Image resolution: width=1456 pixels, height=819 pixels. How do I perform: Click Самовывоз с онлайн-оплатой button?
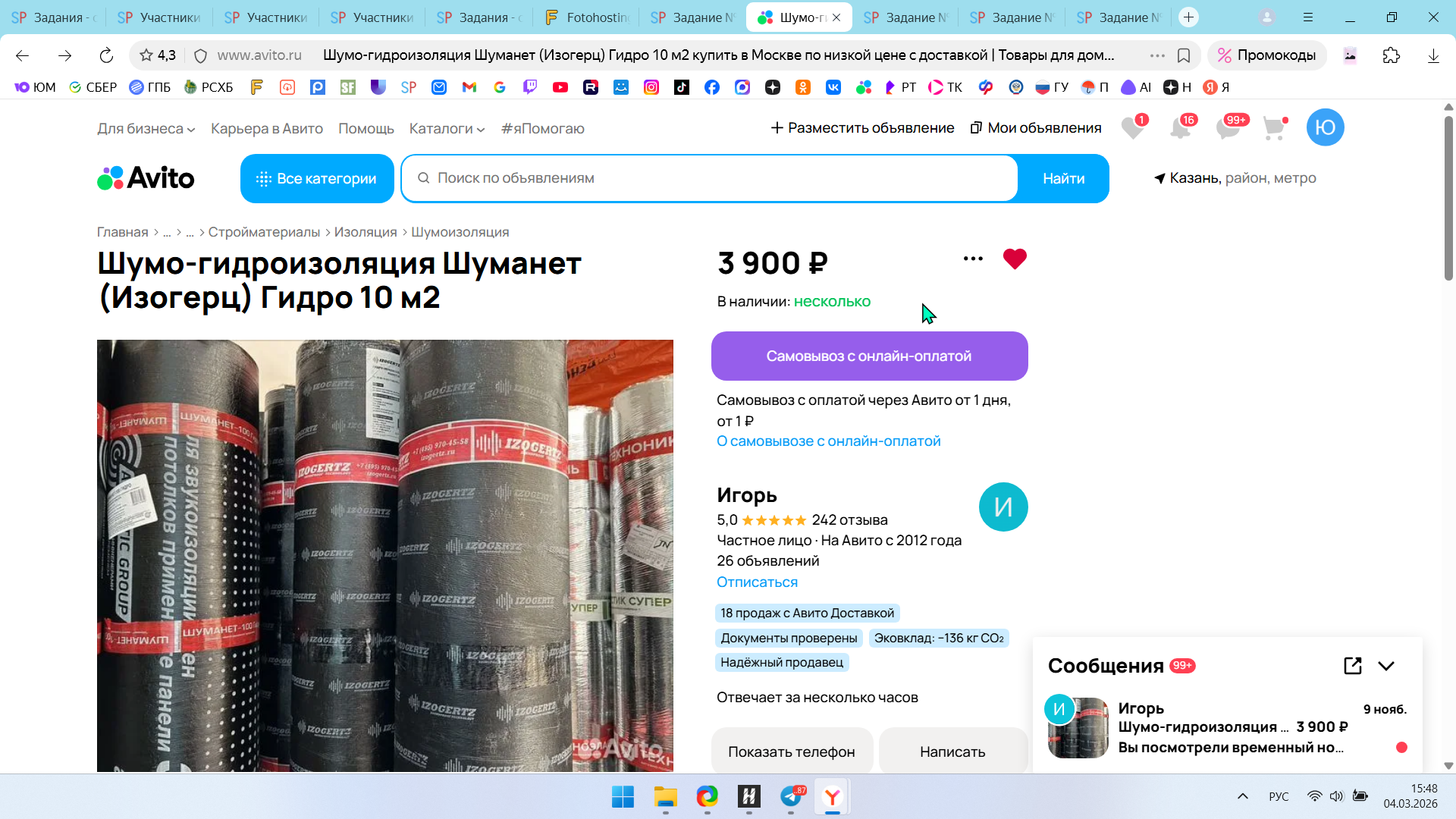(x=869, y=356)
